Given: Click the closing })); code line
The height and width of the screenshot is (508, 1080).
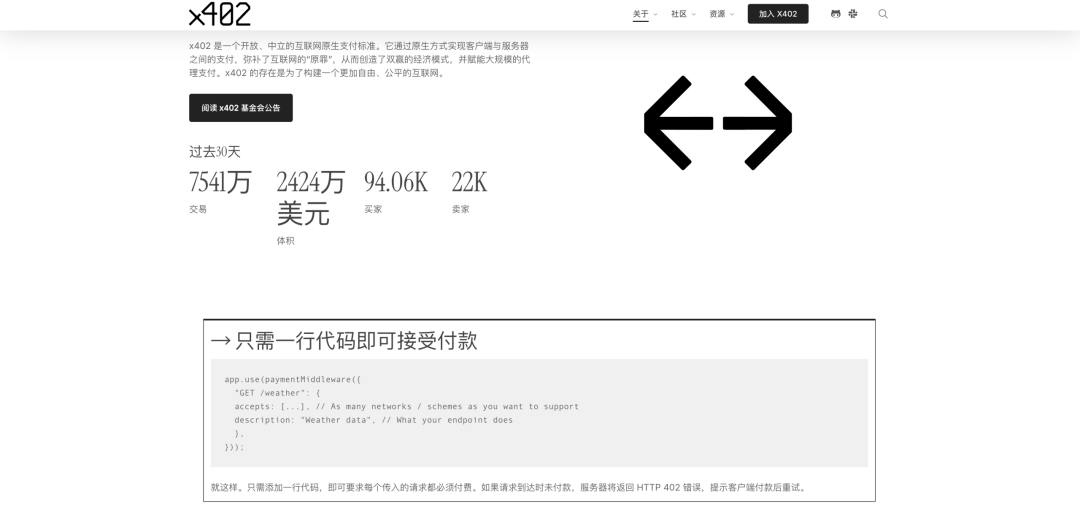Looking at the screenshot, I should point(234,447).
